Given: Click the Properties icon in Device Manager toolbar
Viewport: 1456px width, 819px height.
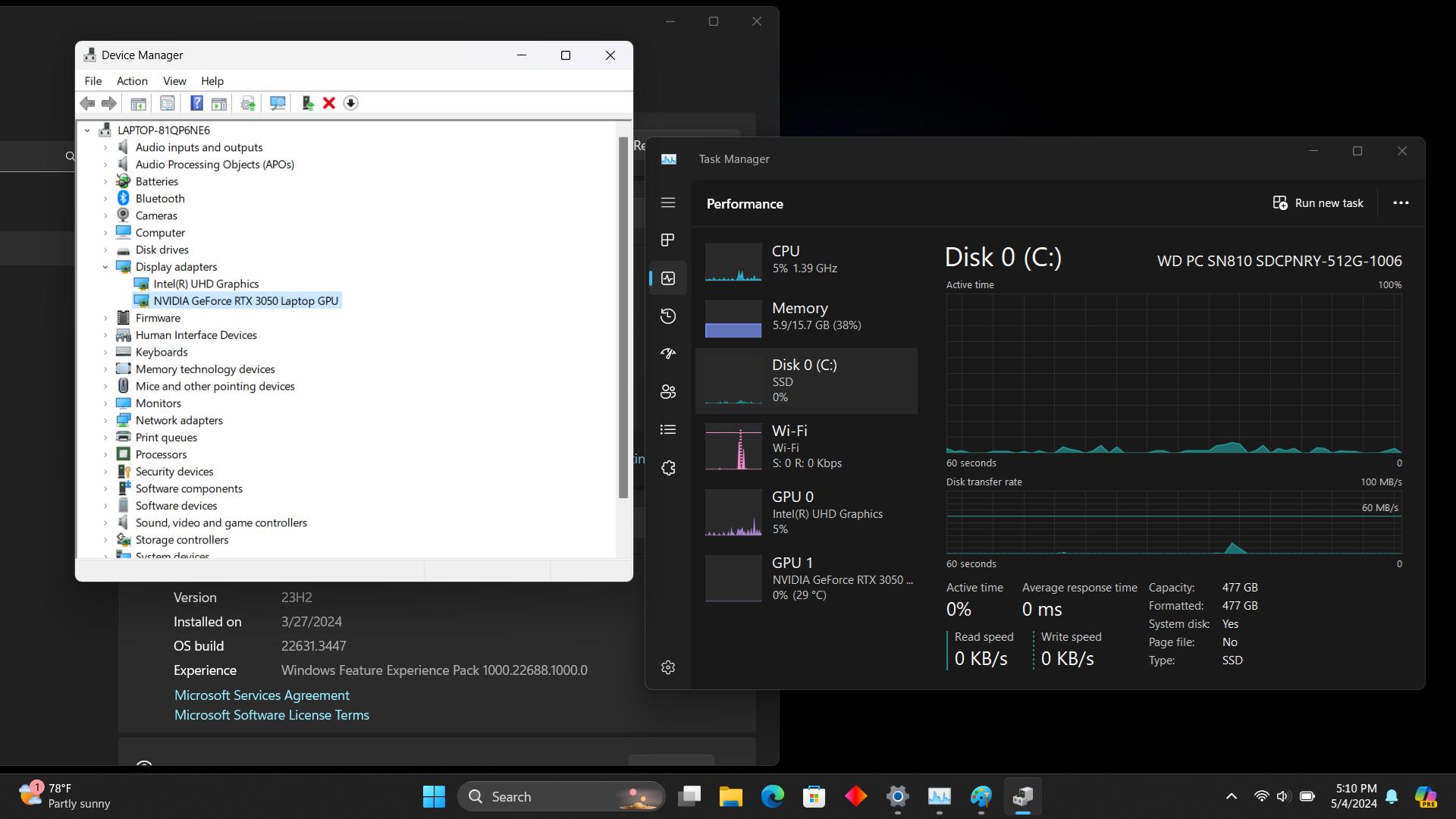Looking at the screenshot, I should 168,103.
